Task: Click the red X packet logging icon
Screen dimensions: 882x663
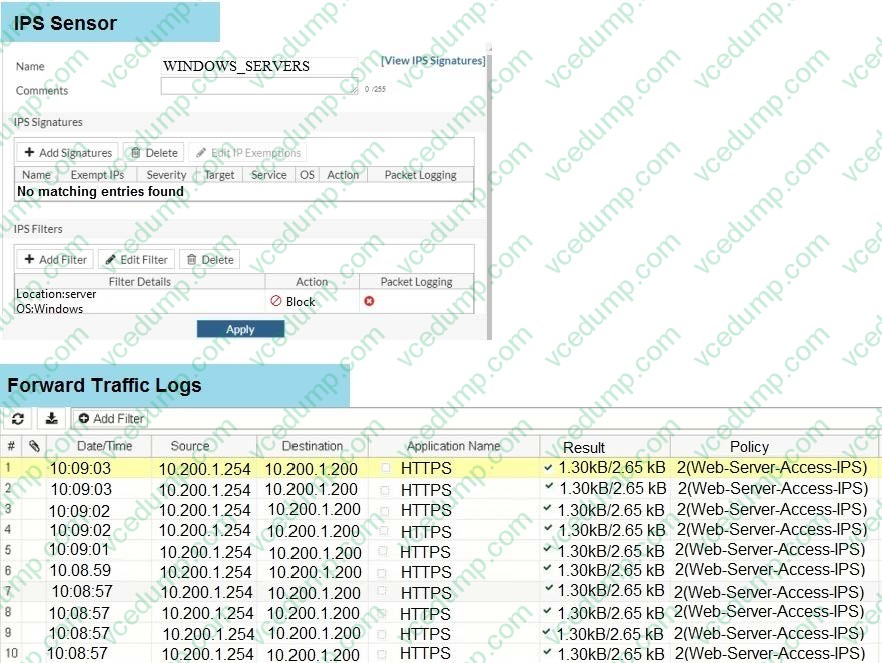Action: [369, 301]
